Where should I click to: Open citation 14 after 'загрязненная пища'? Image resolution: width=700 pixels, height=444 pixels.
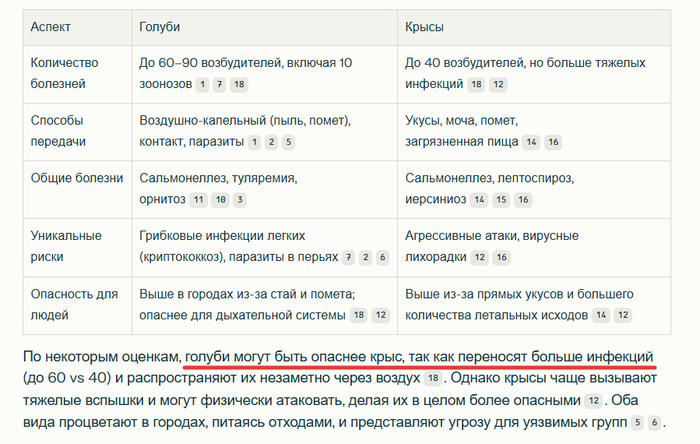tap(531, 142)
